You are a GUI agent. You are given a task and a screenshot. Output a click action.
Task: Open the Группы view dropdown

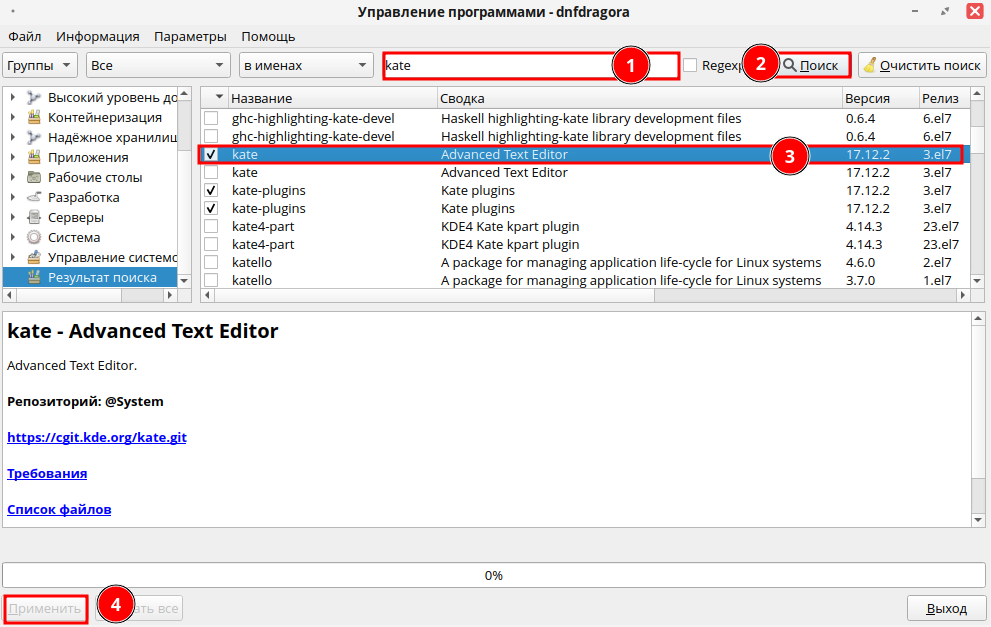(40, 65)
